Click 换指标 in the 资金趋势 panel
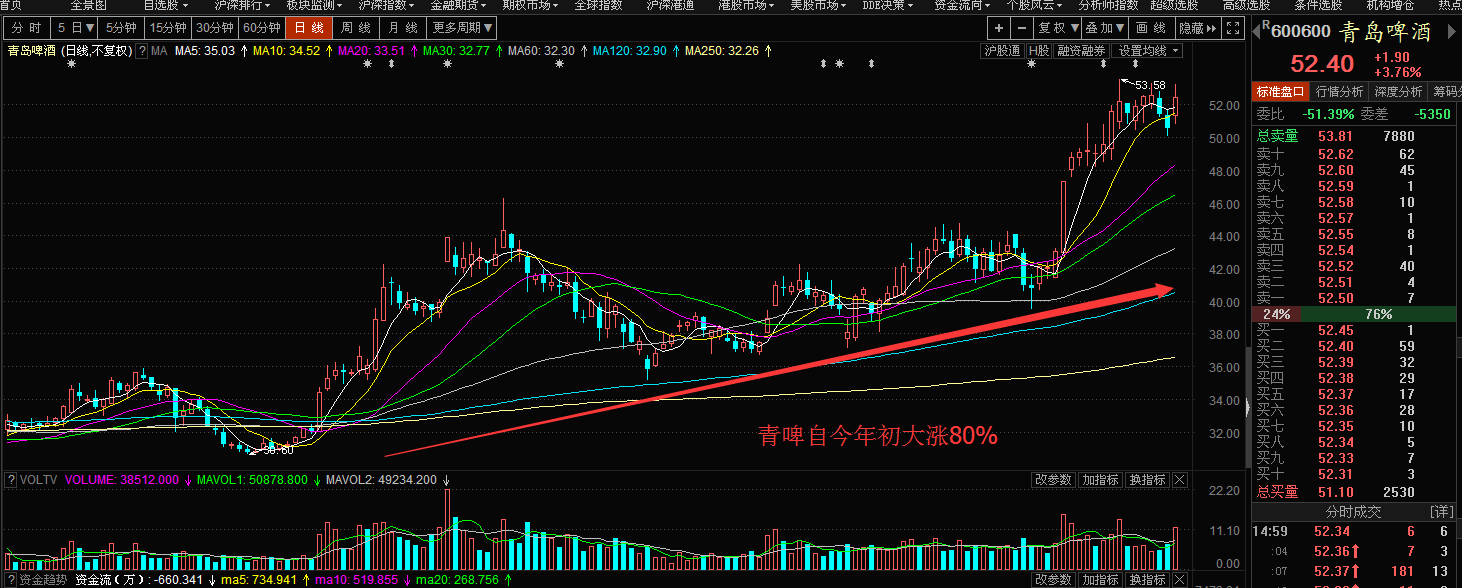This screenshot has width=1462, height=588. [x=1146, y=580]
